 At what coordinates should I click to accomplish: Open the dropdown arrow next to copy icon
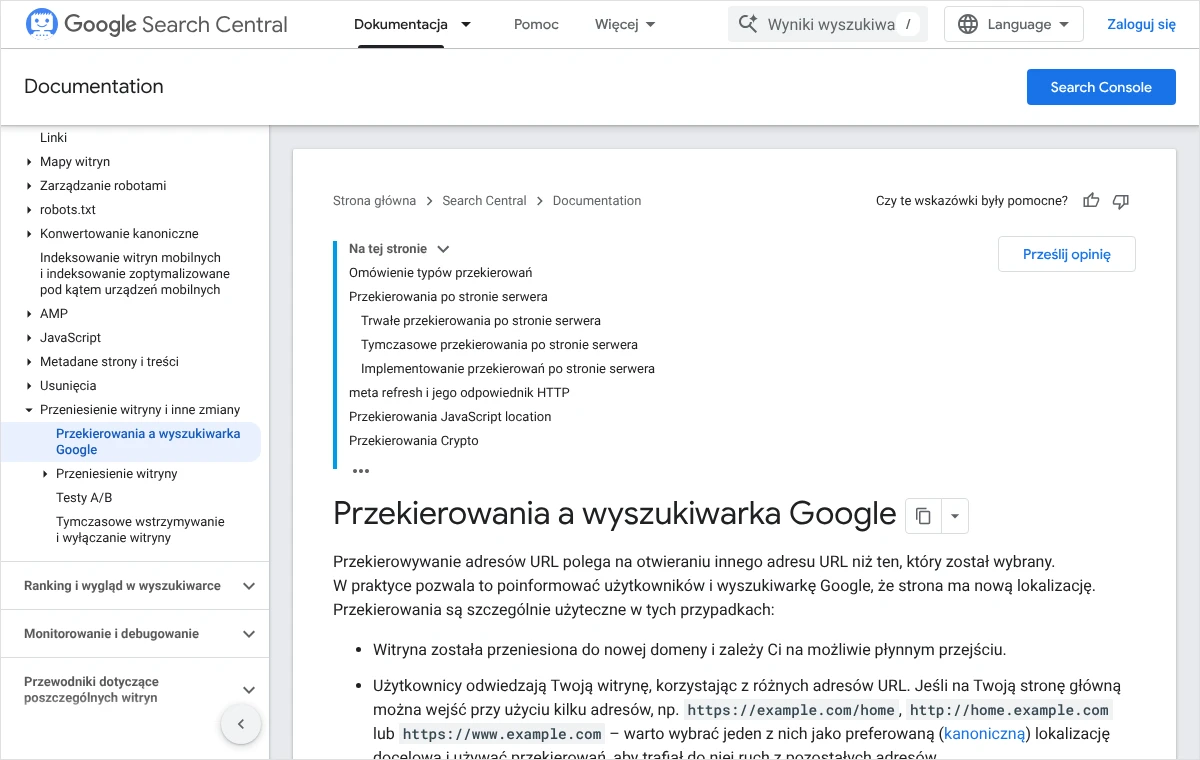[x=955, y=516]
